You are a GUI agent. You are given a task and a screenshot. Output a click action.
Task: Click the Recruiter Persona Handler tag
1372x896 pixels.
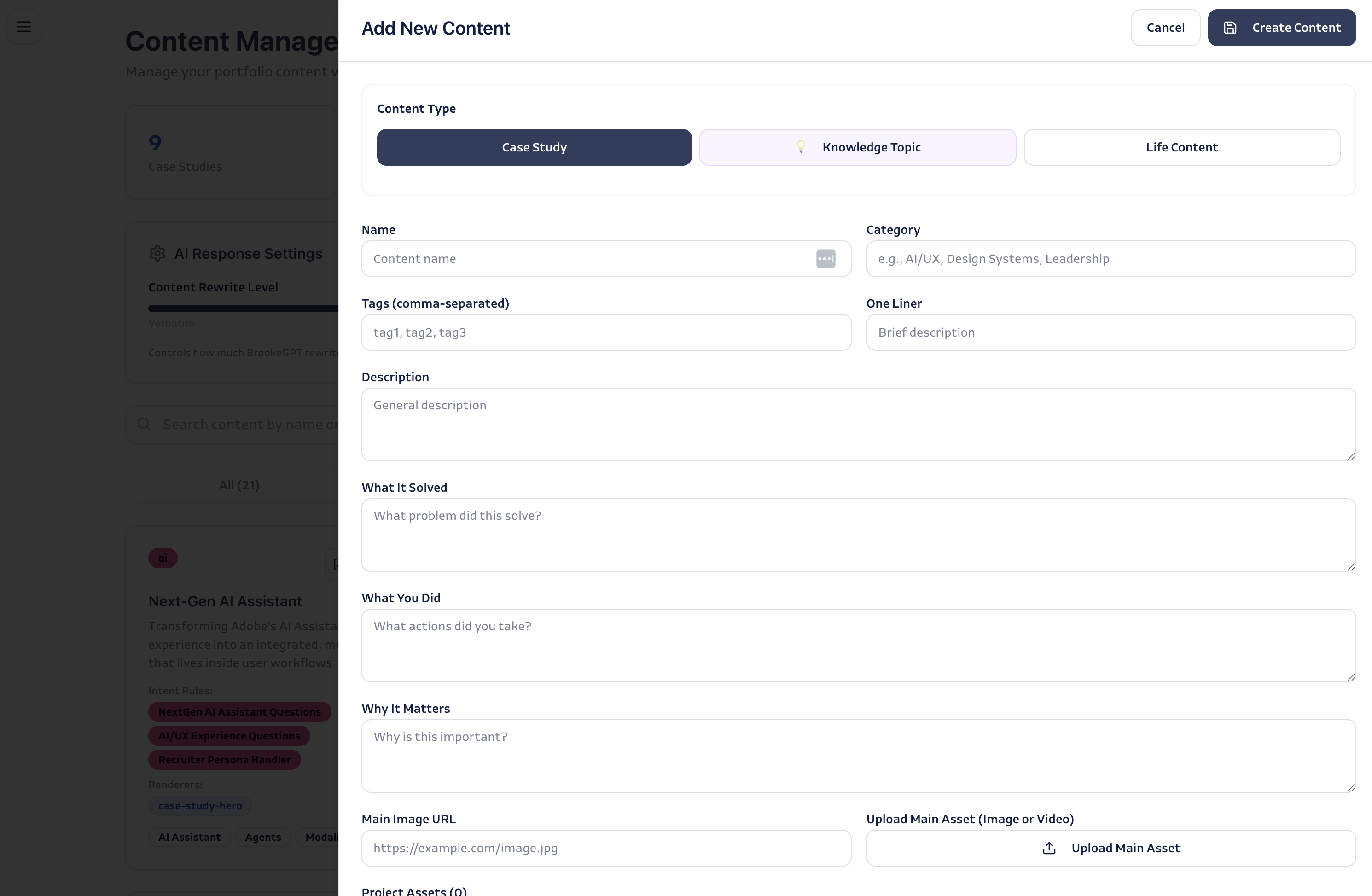click(224, 760)
